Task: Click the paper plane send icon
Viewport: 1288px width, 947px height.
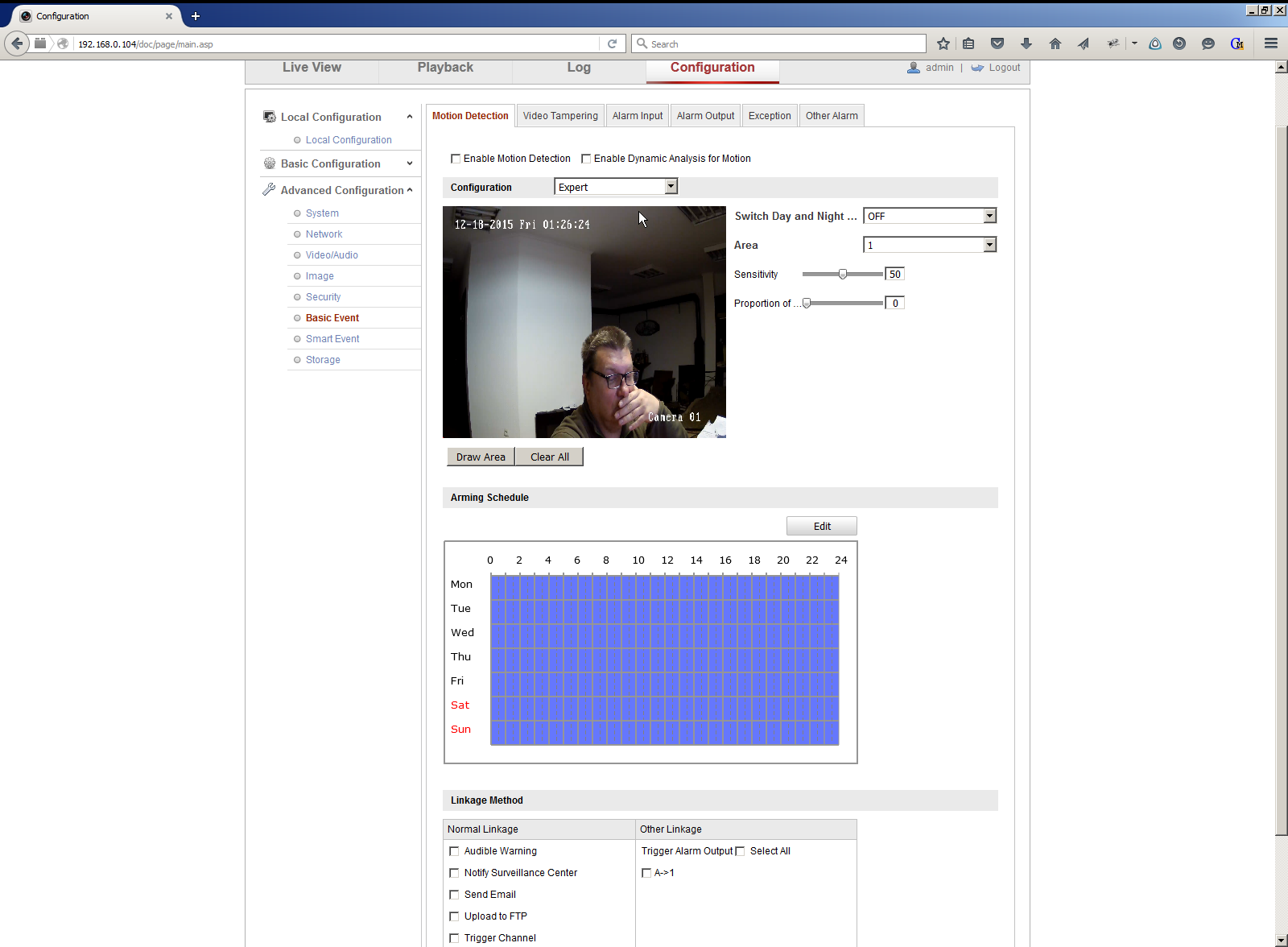Action: point(1084,43)
